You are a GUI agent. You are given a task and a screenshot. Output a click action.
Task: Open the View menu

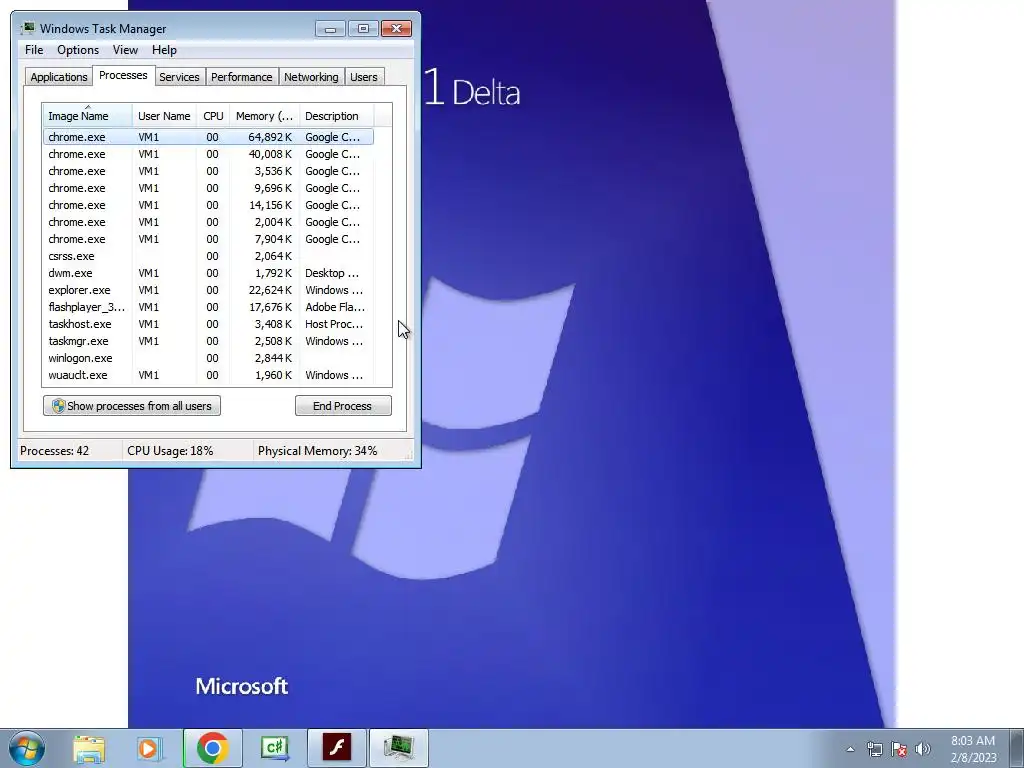[125, 50]
